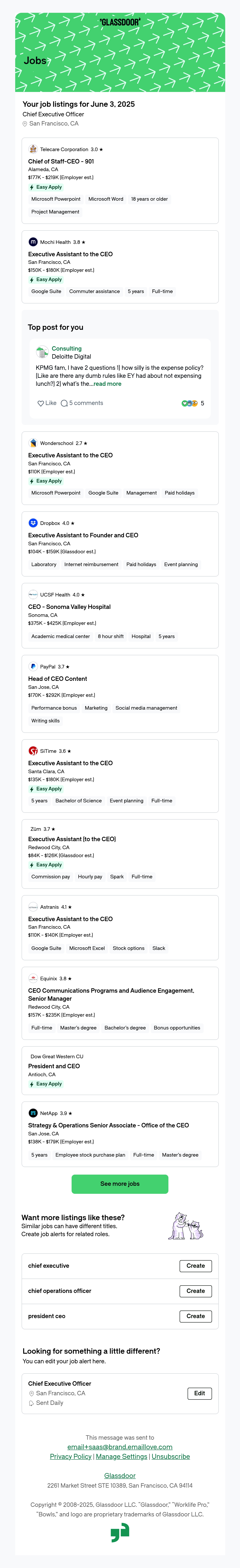This screenshot has width=240, height=1568.
Task: Click the PayPal logo icon
Action: tap(33, 666)
